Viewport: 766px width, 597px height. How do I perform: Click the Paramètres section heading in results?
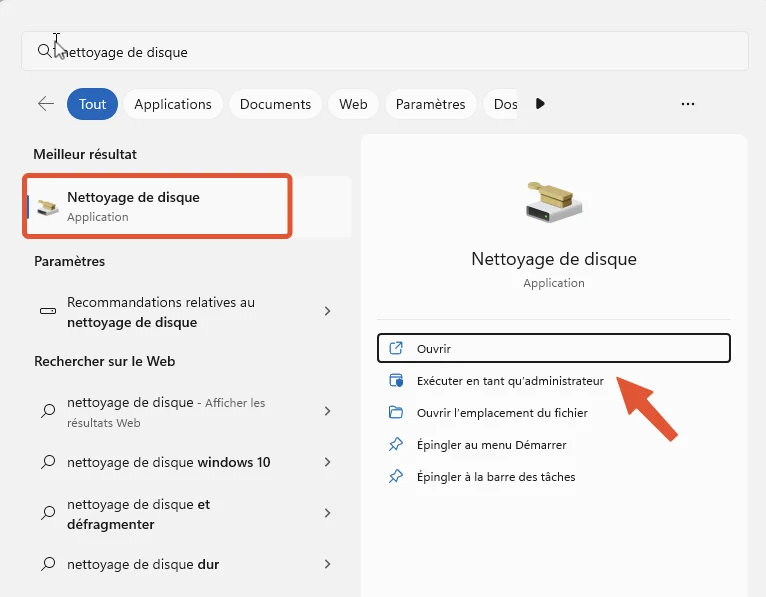pyautogui.click(x=69, y=261)
